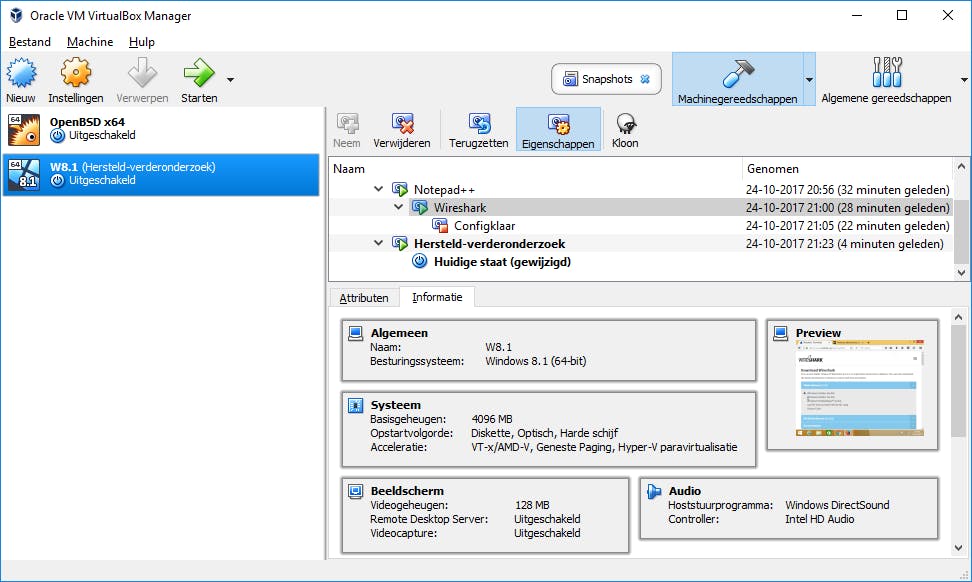Click the Notepad++ snapshot icon
This screenshot has width=972, height=582.
(400, 190)
